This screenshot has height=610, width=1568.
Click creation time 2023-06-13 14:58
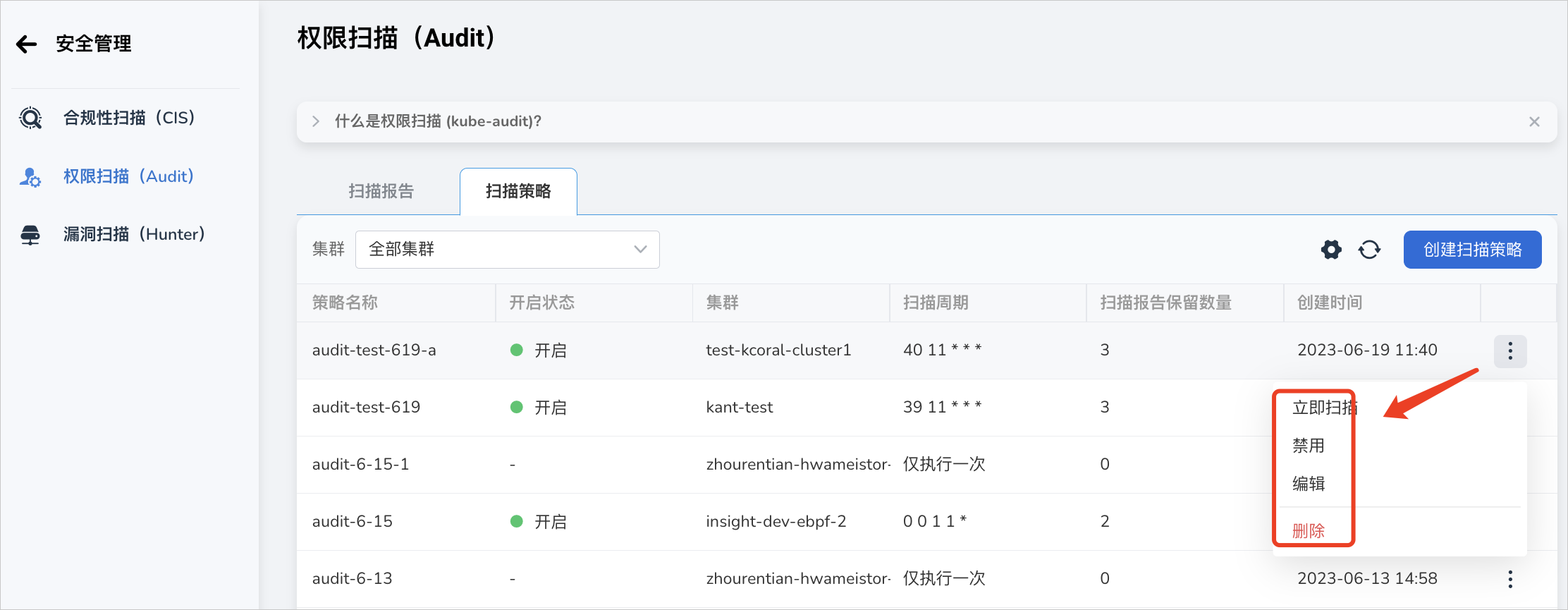pos(1367,578)
